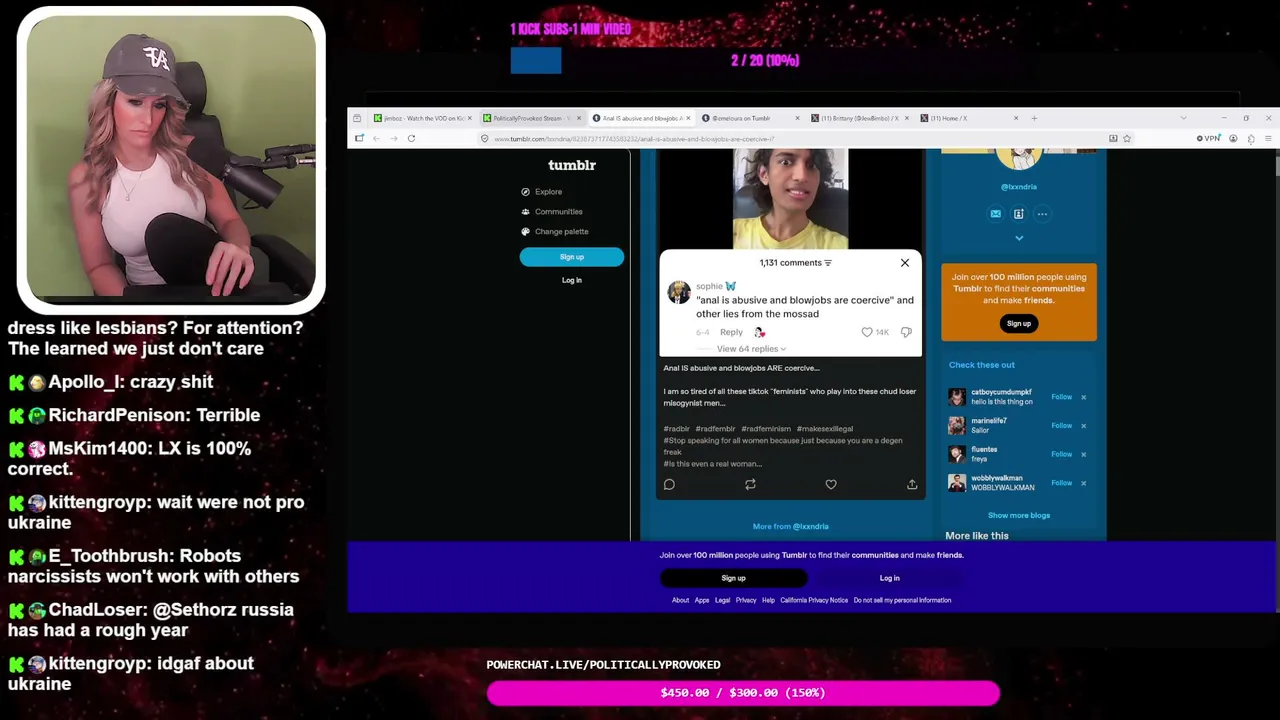This screenshot has width=1280, height=720.
Task: Open the comments sort filter icon
Action: tap(828, 263)
